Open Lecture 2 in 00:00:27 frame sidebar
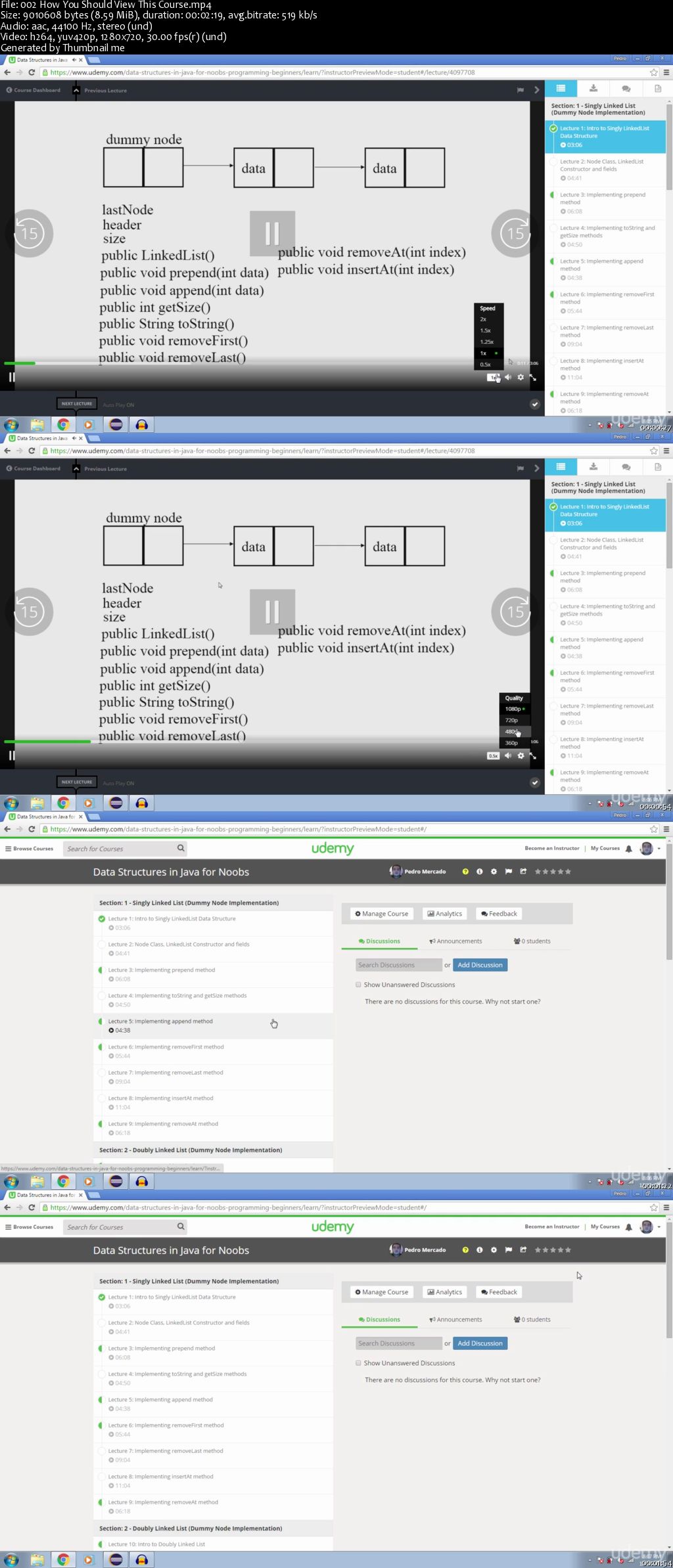 pyautogui.click(x=605, y=169)
